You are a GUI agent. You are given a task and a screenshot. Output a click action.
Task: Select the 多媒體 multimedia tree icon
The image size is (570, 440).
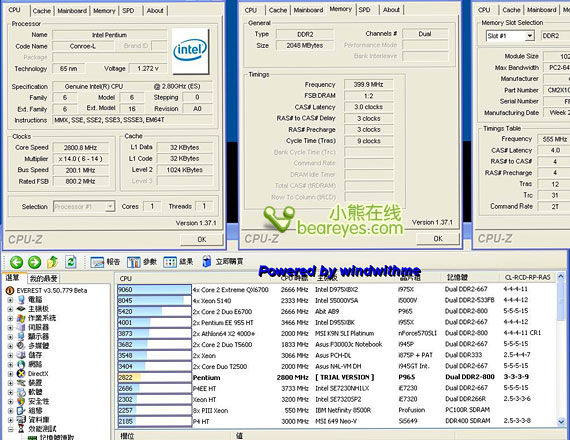[x=21, y=345]
